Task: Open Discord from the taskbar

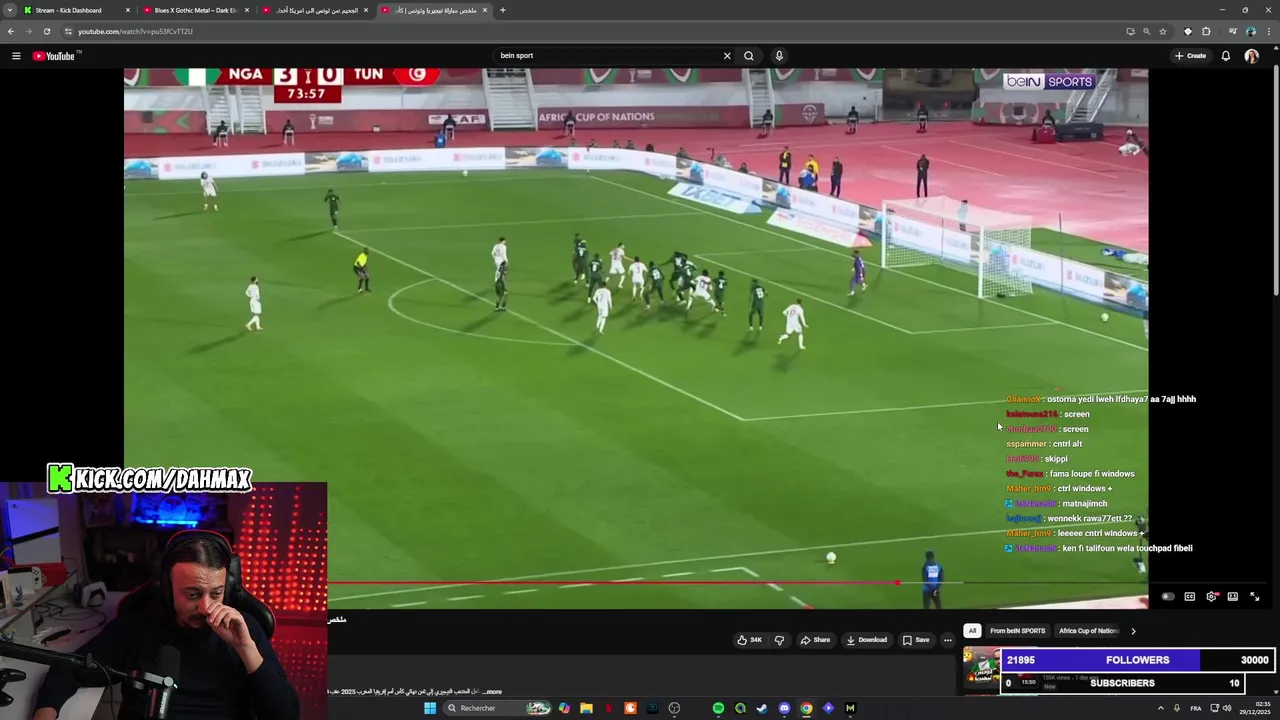Action: (x=784, y=708)
